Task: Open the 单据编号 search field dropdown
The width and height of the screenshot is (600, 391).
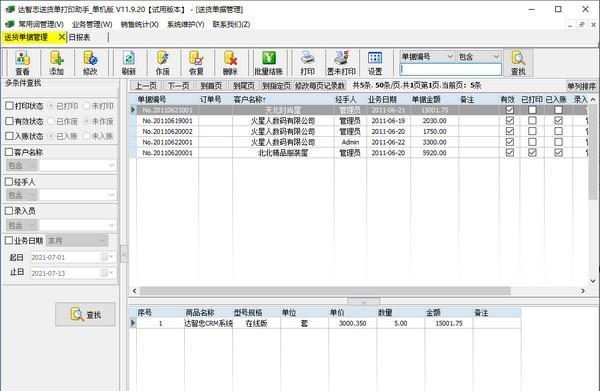Action: [450, 57]
